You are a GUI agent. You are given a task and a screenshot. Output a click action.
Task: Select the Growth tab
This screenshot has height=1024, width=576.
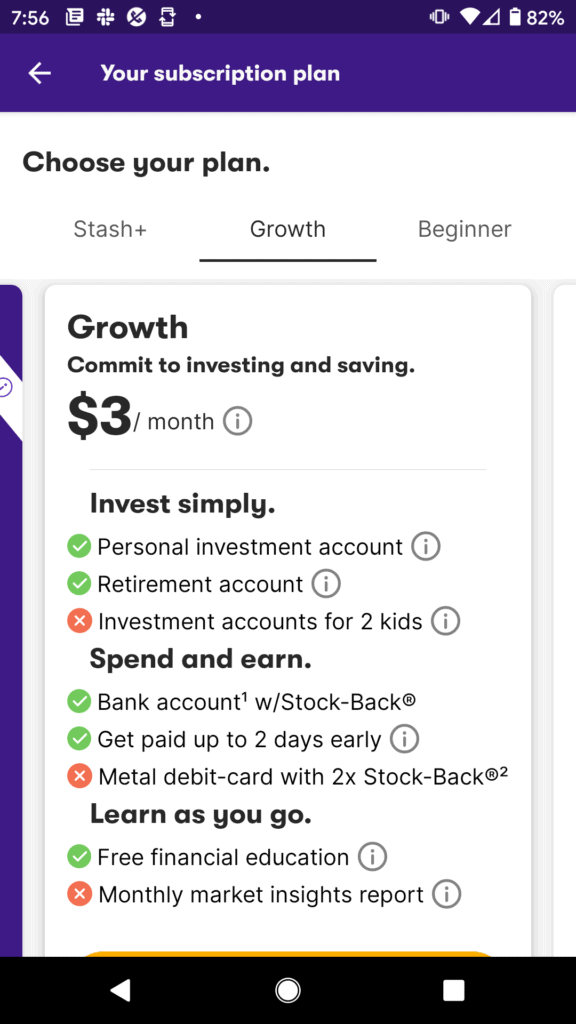(287, 229)
